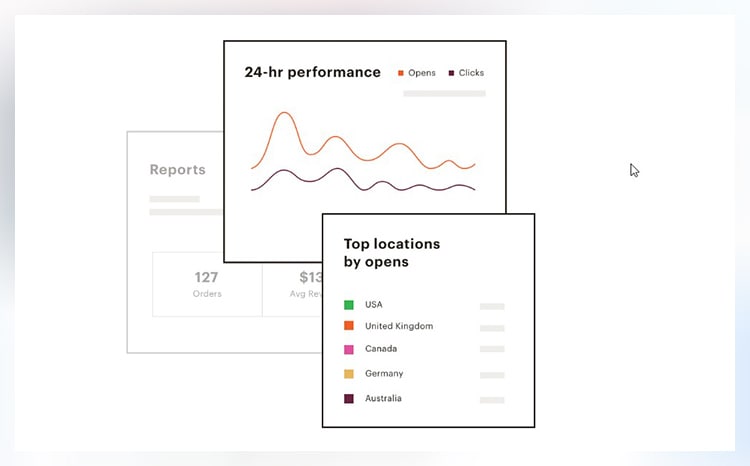Click the 24-hr performance title
This screenshot has width=750, height=466.
pyautogui.click(x=312, y=72)
